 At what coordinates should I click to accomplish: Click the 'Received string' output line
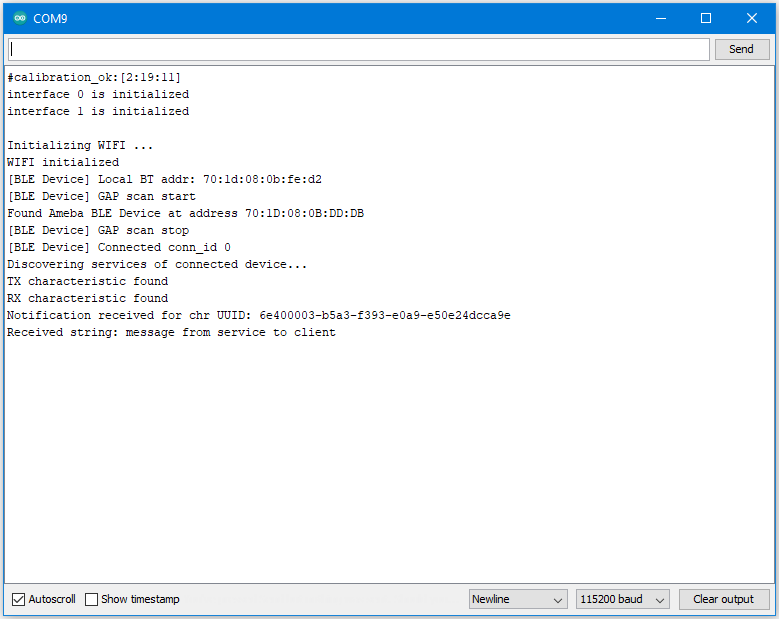click(x=171, y=332)
